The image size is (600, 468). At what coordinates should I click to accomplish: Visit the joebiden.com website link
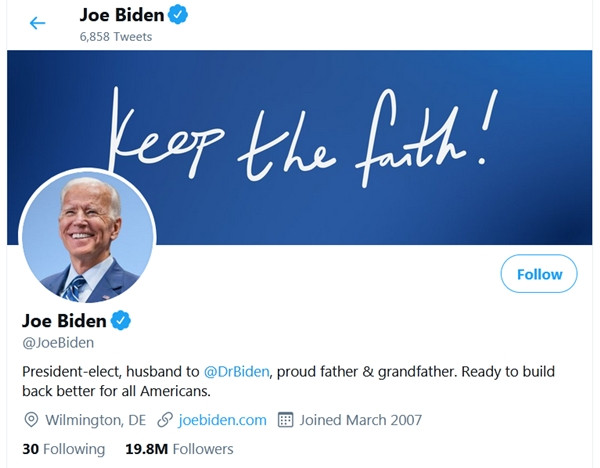[223, 420]
